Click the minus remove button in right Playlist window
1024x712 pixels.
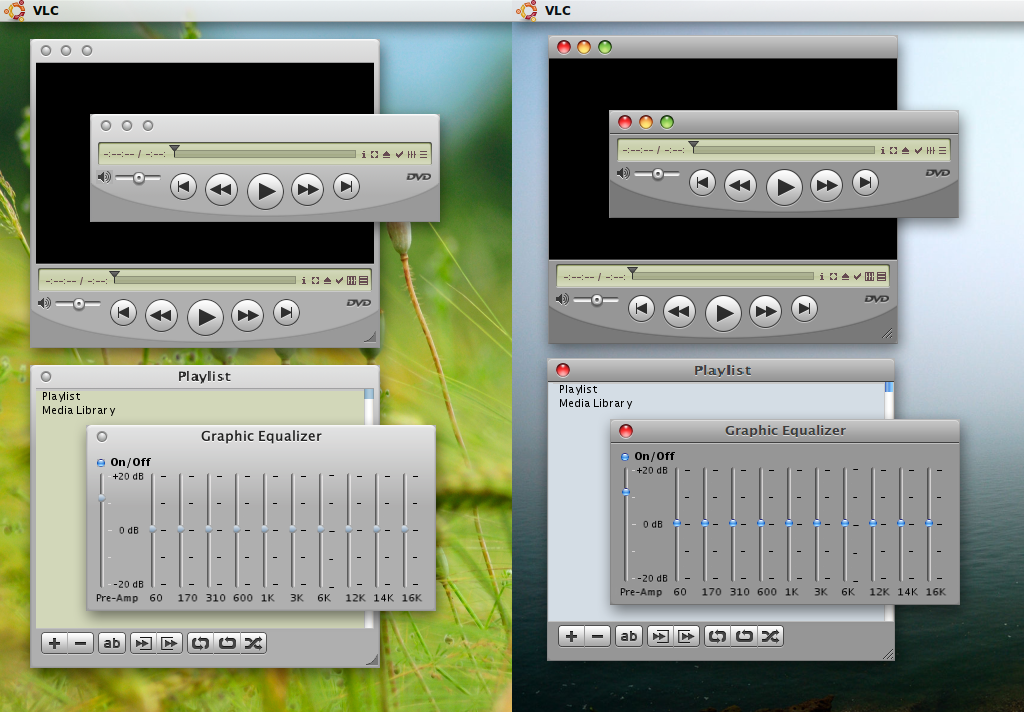(x=598, y=636)
